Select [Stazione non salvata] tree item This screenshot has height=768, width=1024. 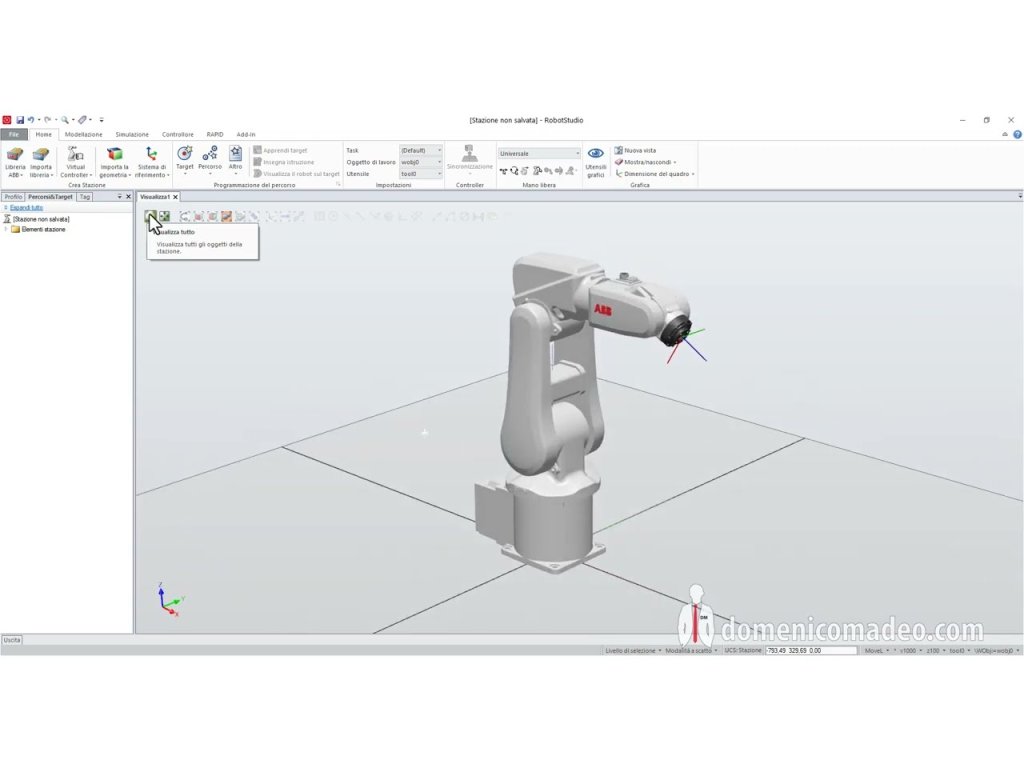click(37, 219)
